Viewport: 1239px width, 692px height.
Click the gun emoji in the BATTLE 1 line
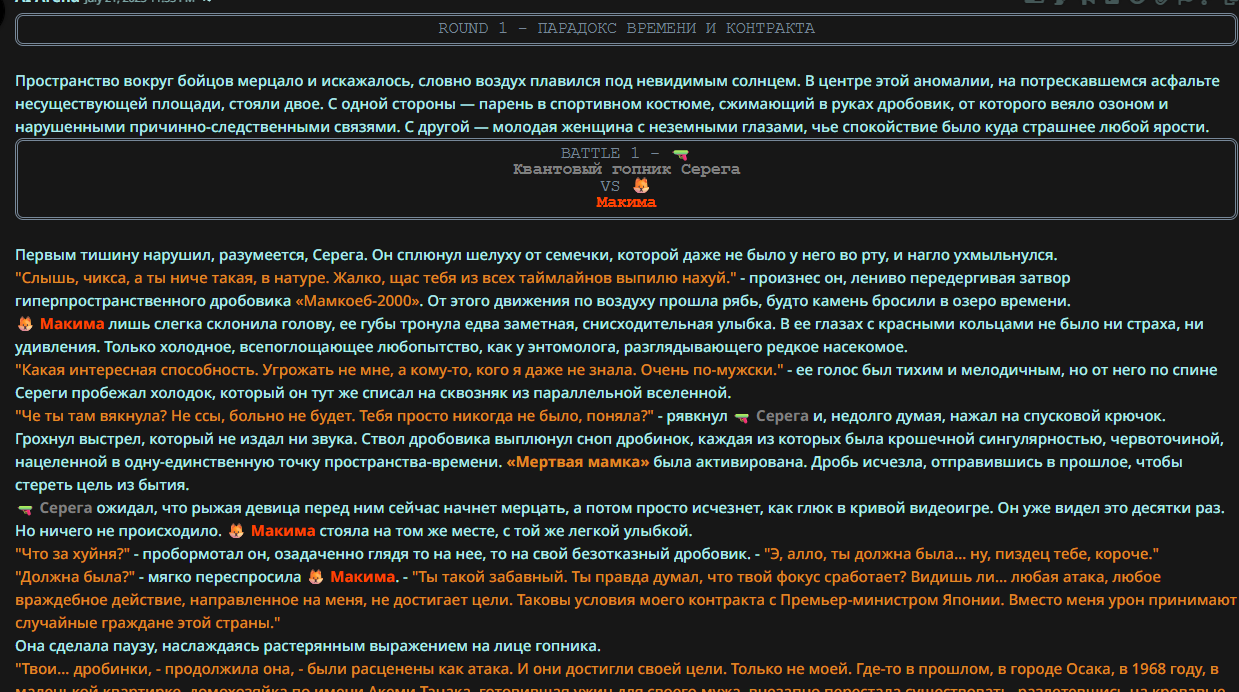(x=681, y=154)
